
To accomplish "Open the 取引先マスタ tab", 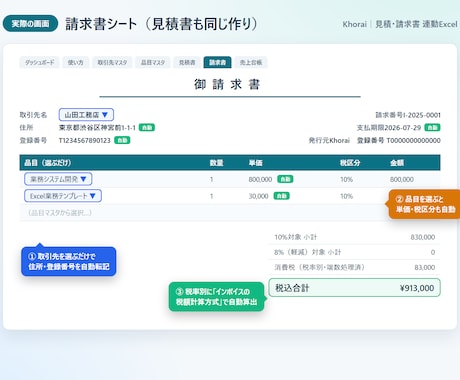I will (x=112, y=62).
